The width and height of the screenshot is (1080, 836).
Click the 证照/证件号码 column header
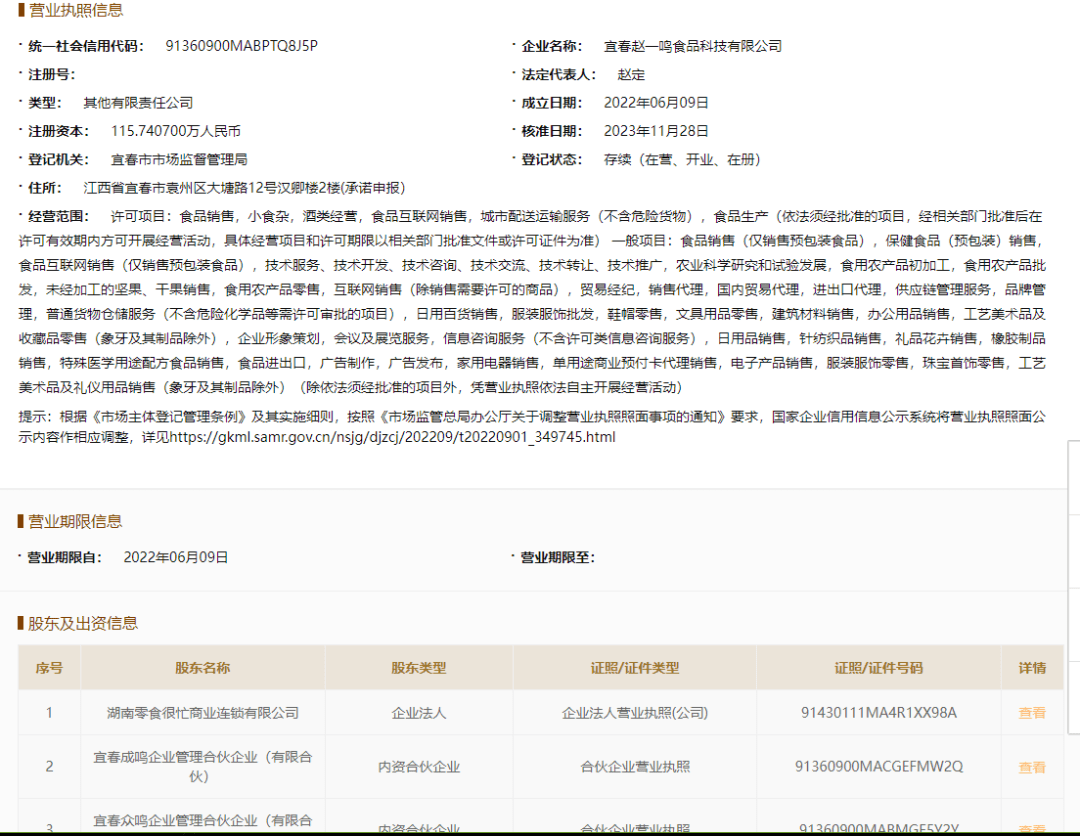879,668
